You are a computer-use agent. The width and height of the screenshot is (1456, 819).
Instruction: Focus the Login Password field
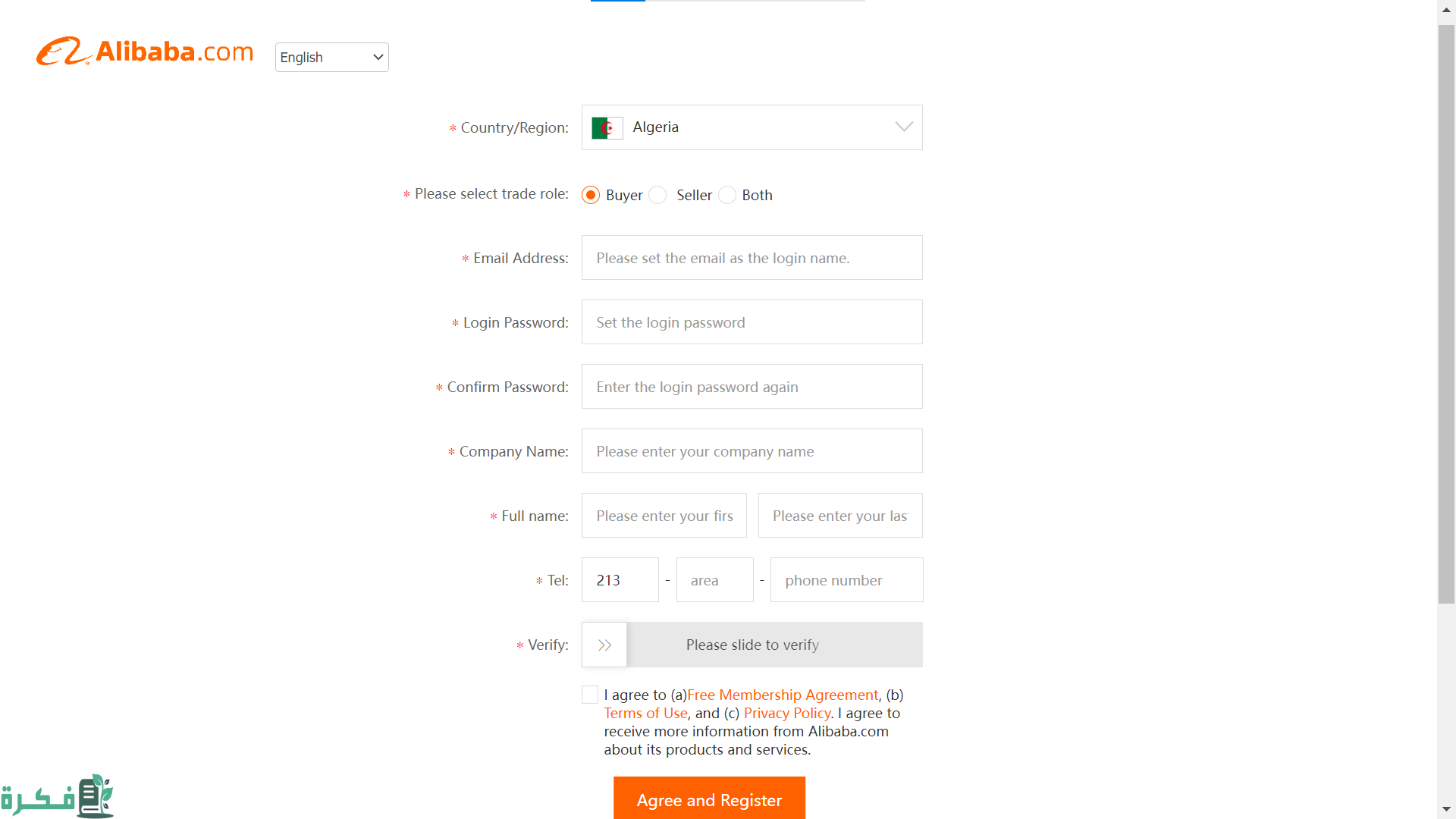[752, 322]
